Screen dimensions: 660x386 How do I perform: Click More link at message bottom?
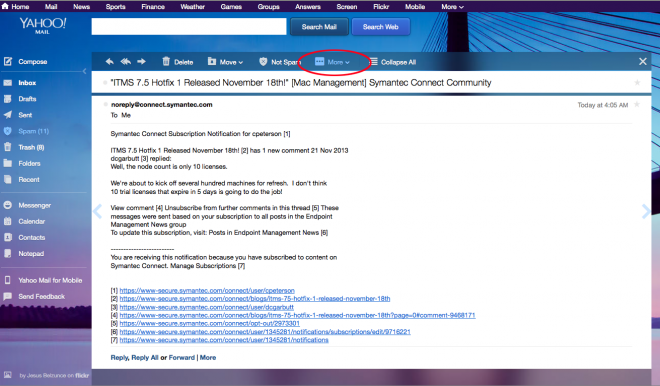208,357
